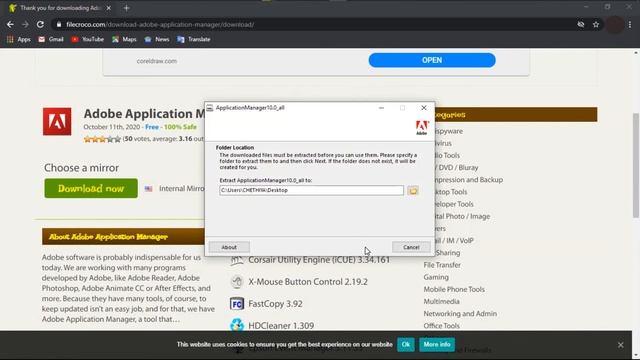Click the padlock site info icon
Screen dimensions: 640x360
[59, 24]
